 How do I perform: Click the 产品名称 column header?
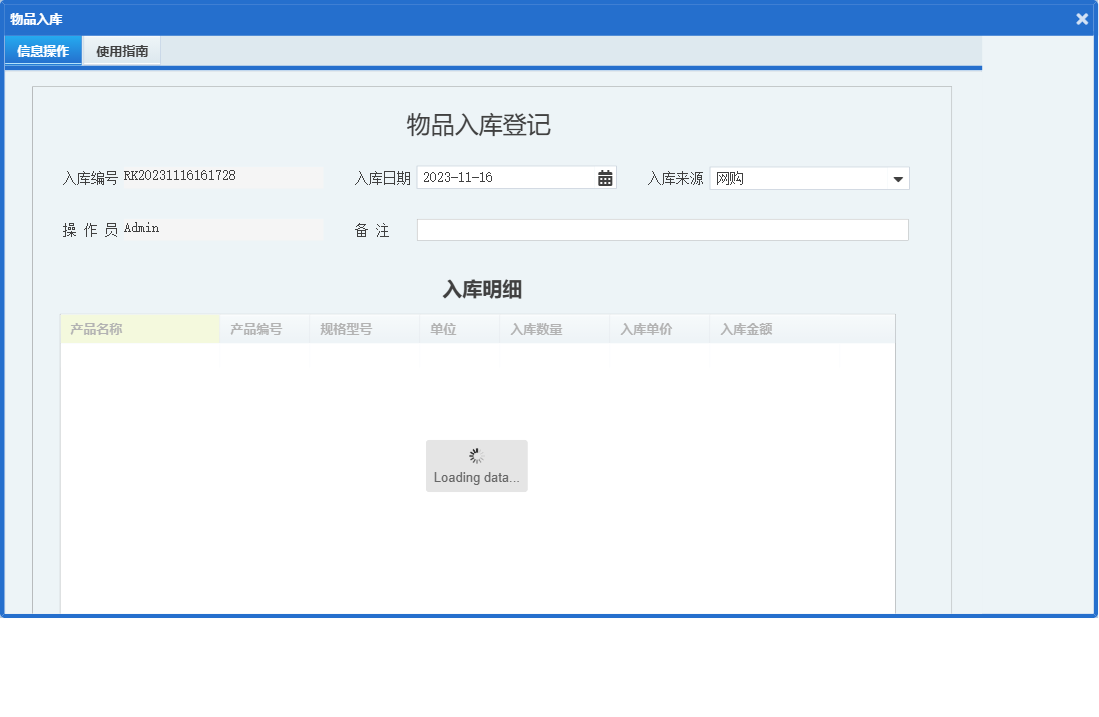click(140, 328)
